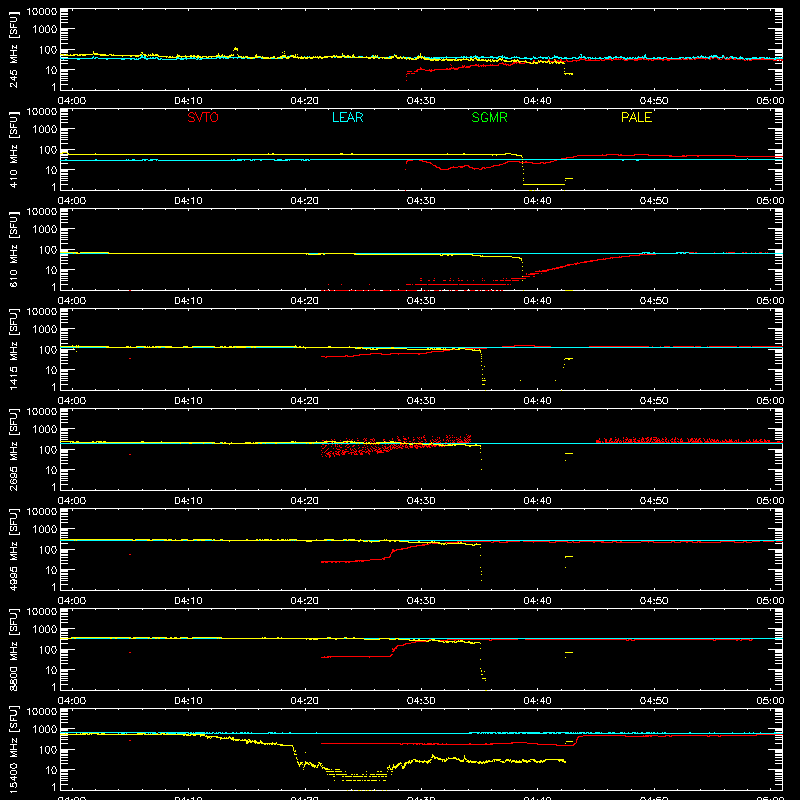The image size is (800, 800).
Task: Click the 05:00 tick under the 8800 MHz panel
Action: [770, 701]
